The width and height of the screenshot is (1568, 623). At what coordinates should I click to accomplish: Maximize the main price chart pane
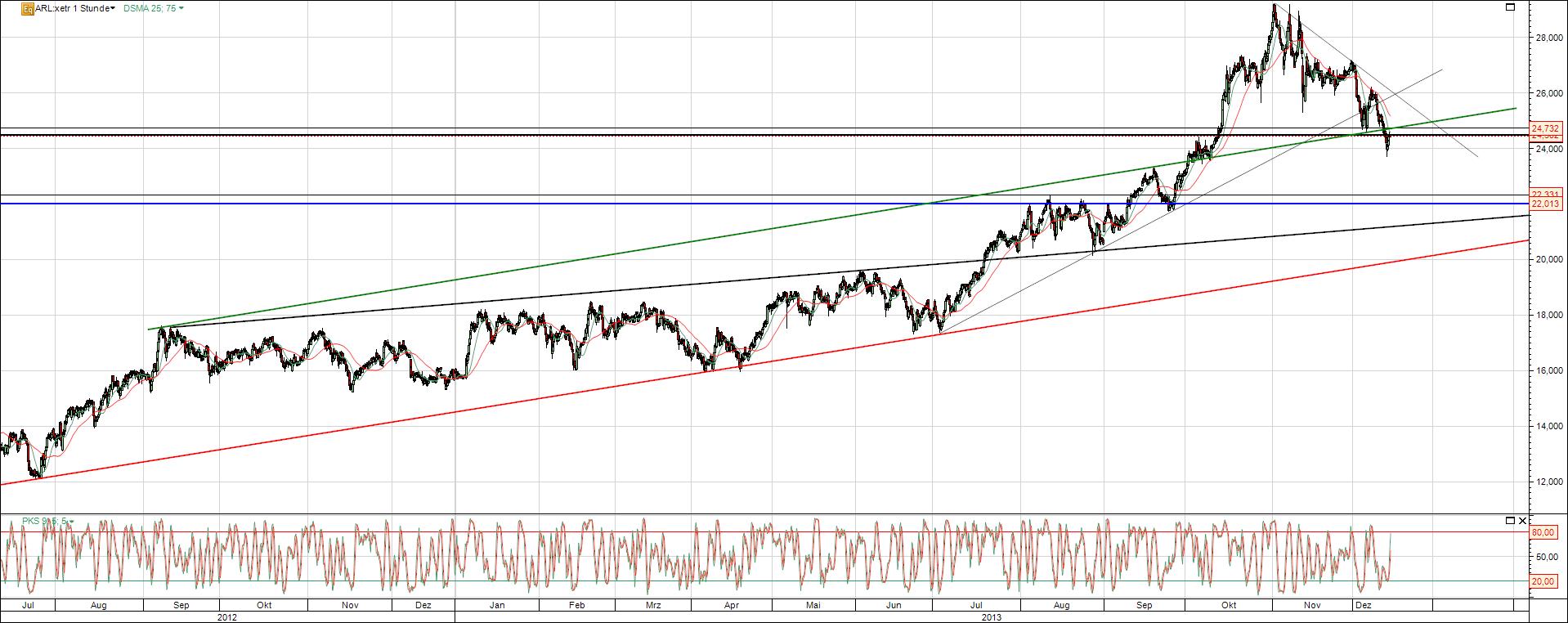[x=1510, y=7]
